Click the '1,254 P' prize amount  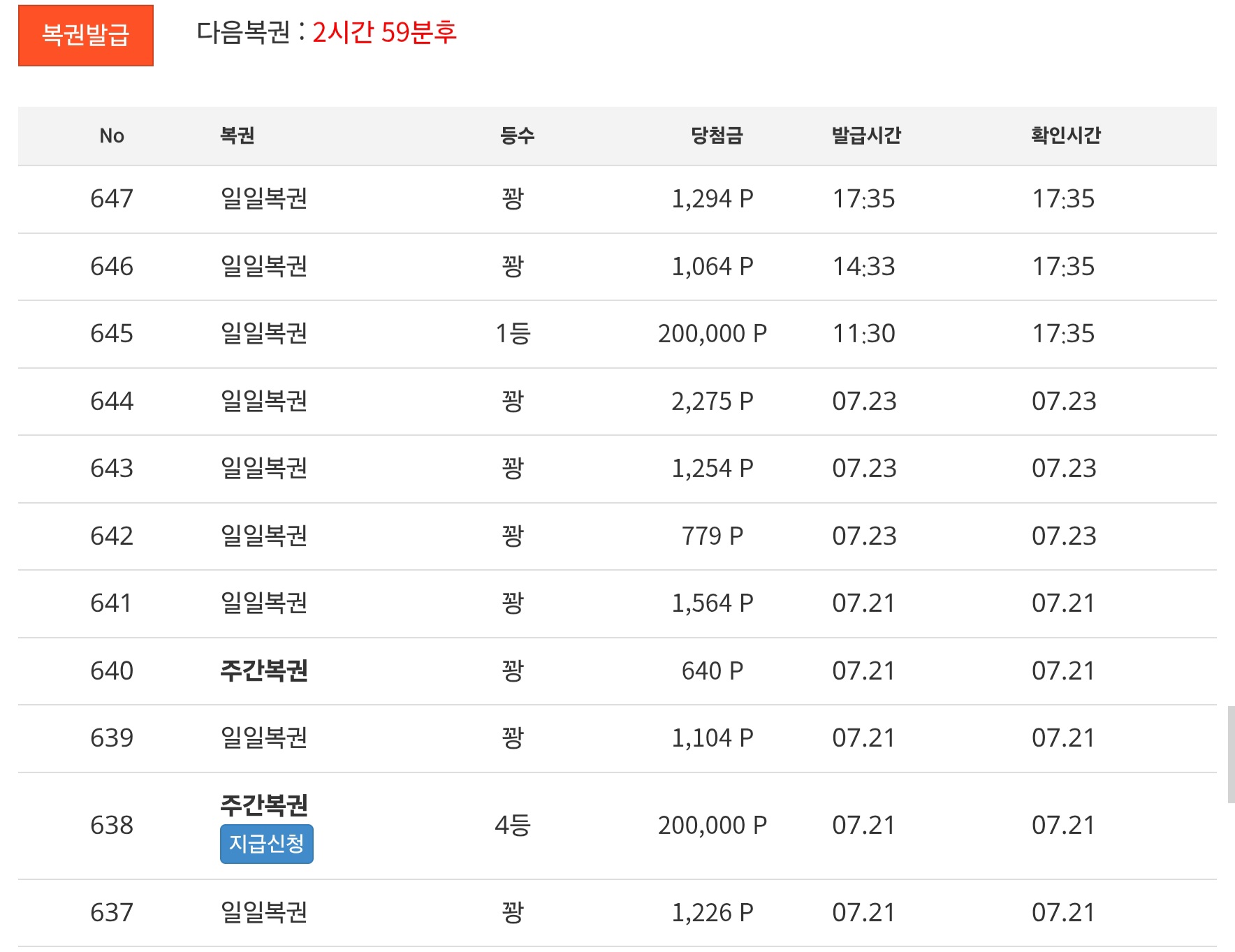point(712,469)
